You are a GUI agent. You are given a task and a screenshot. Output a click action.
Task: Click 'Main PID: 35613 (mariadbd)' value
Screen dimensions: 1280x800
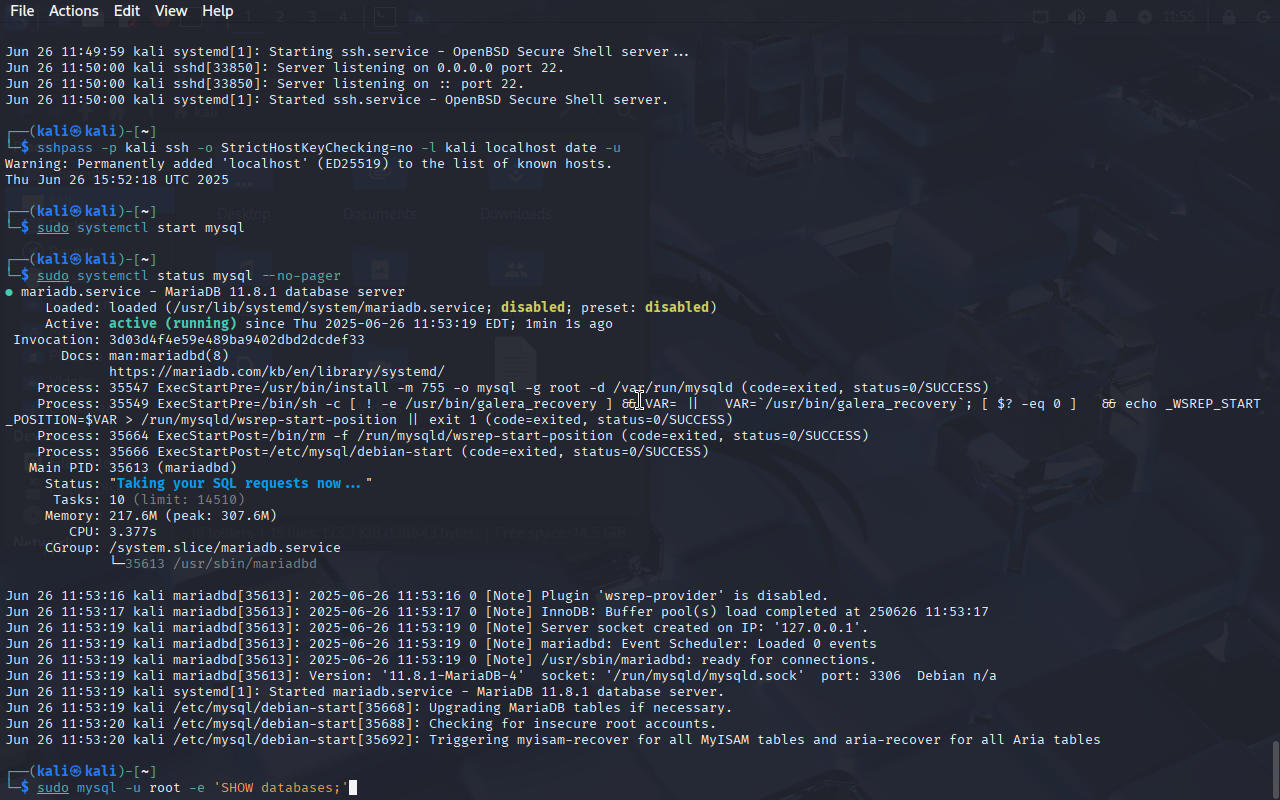pyautogui.click(x=173, y=468)
